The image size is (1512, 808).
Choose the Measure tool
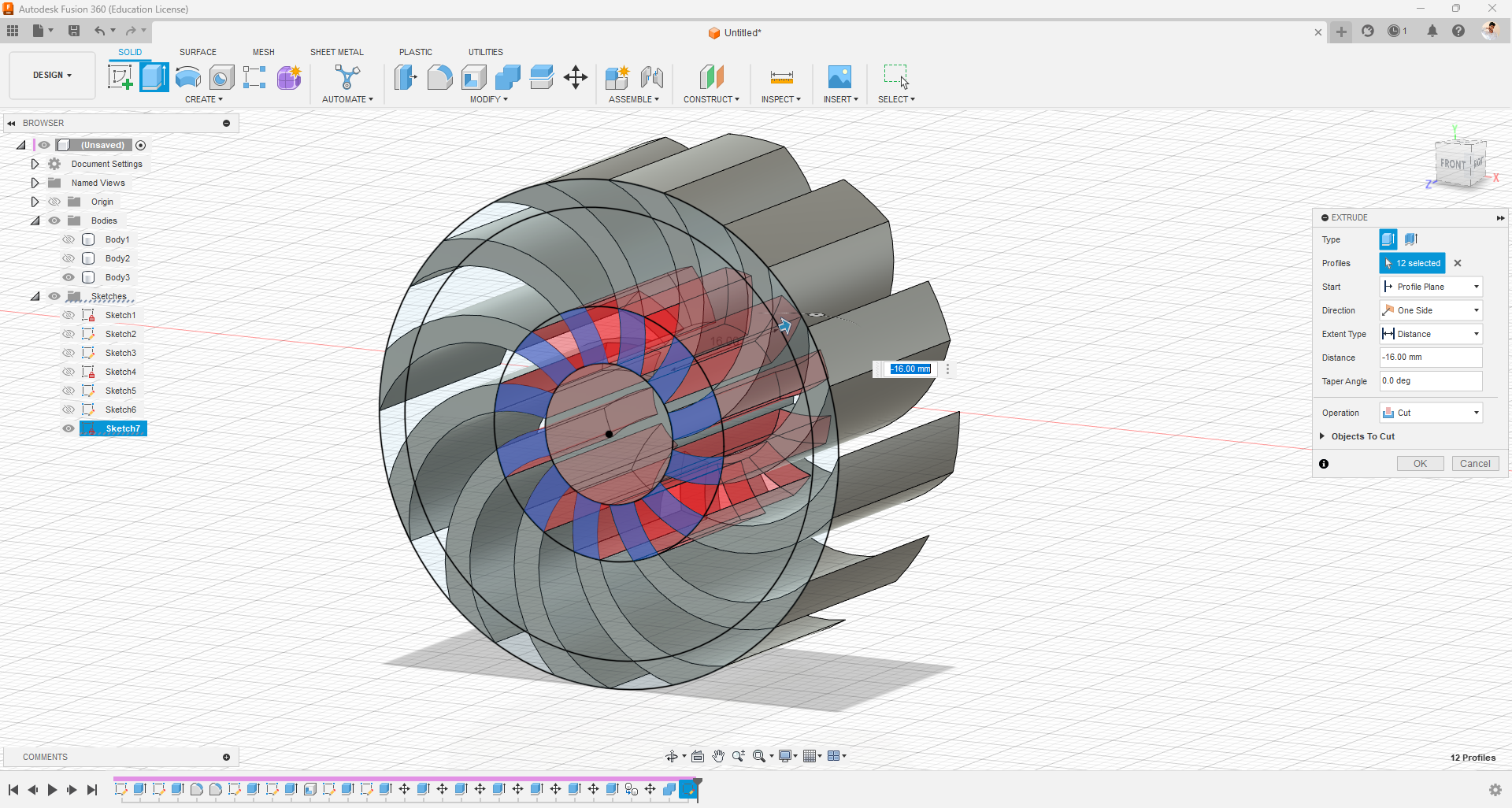[781, 77]
